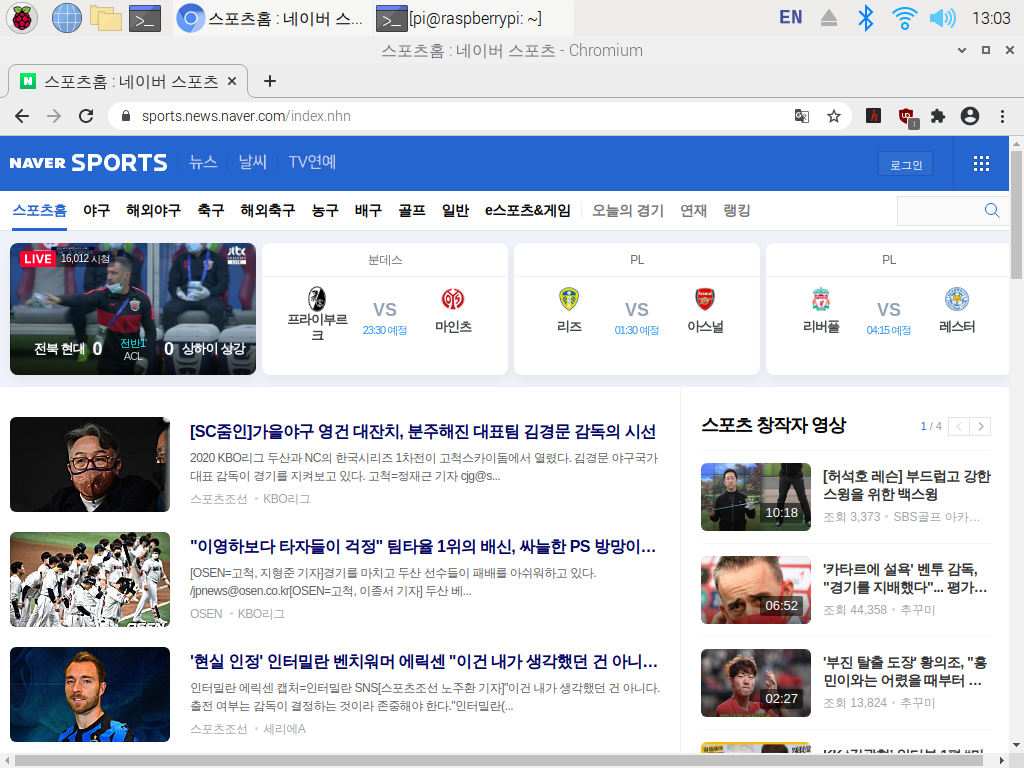Select the 농구 tab

(x=325, y=211)
